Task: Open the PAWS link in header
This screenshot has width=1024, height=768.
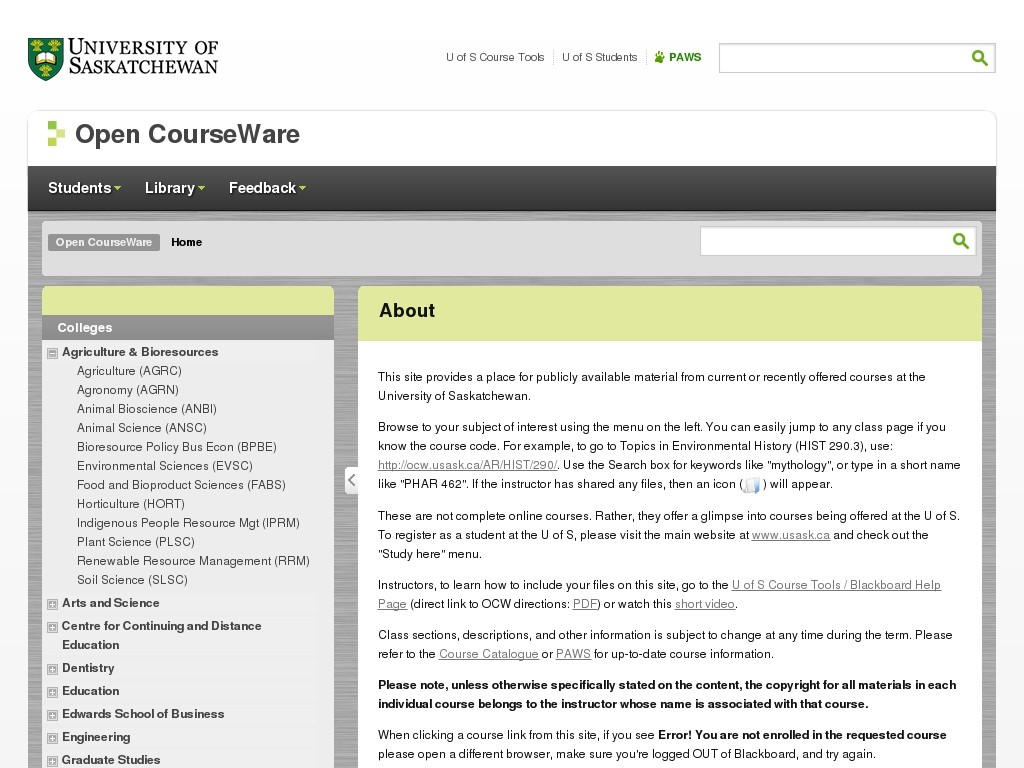Action: (x=685, y=57)
